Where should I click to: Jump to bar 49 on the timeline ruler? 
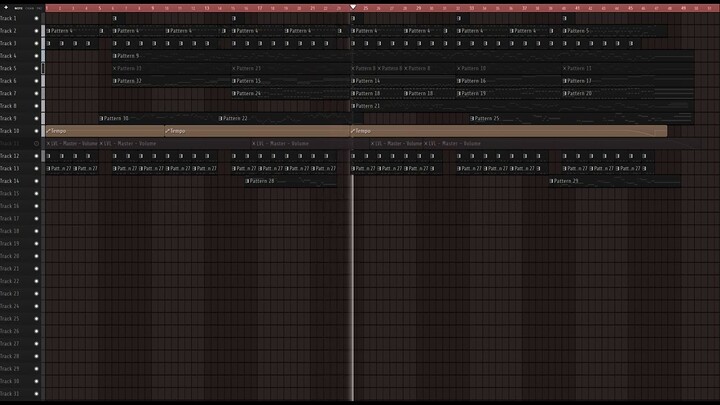click(683, 8)
